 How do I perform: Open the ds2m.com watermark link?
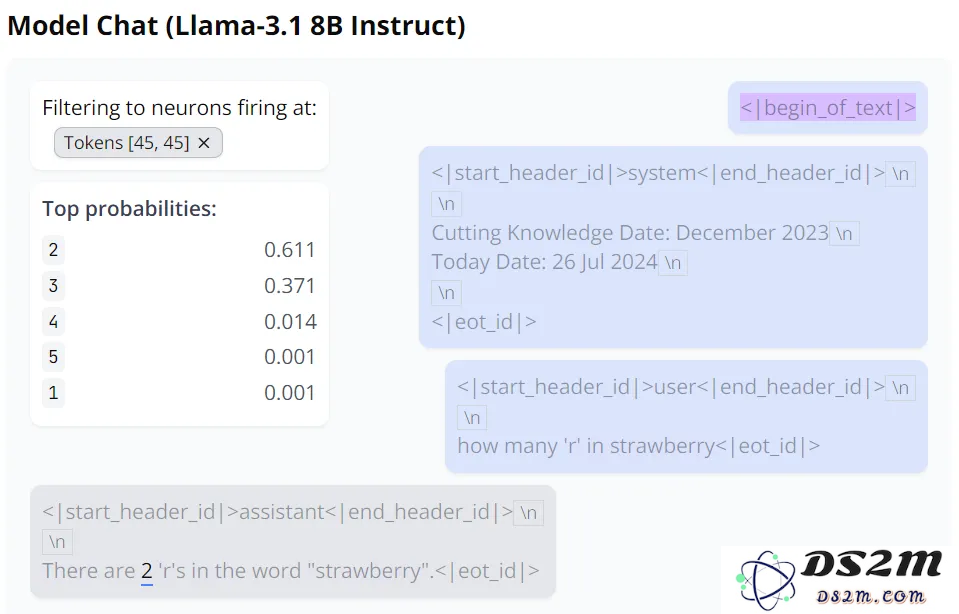pyautogui.click(x=871, y=595)
